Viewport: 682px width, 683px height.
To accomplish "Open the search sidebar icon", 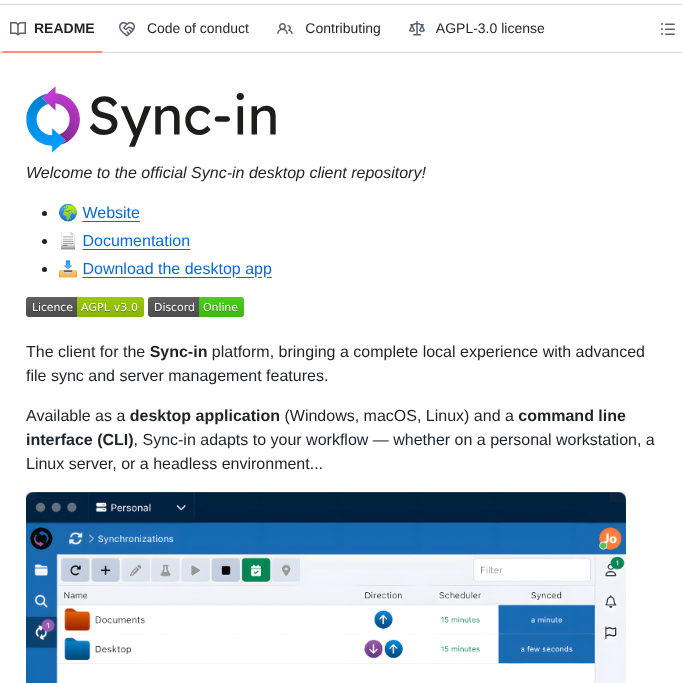I will pos(41,601).
